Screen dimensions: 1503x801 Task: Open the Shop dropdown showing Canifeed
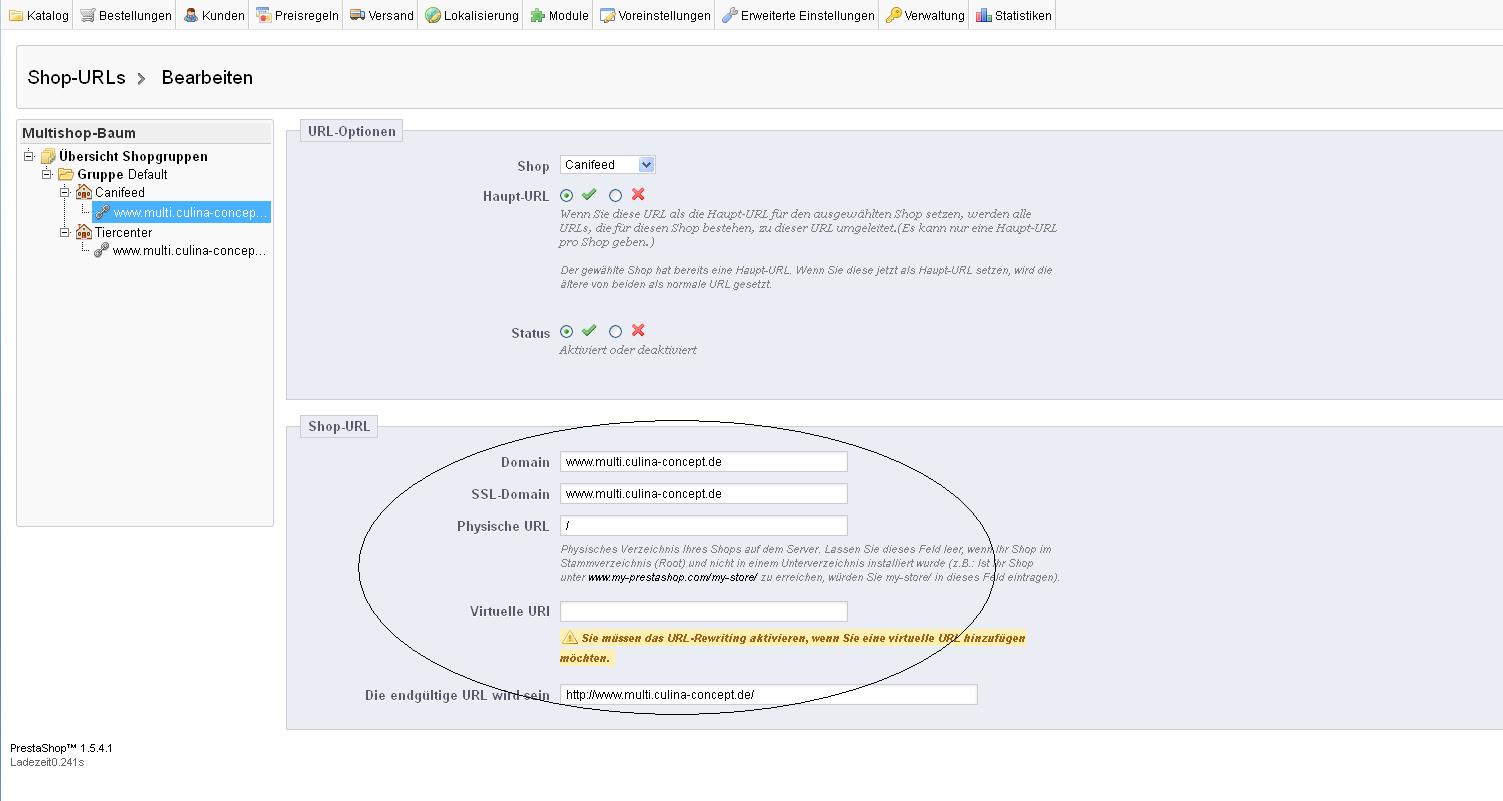tap(607, 165)
